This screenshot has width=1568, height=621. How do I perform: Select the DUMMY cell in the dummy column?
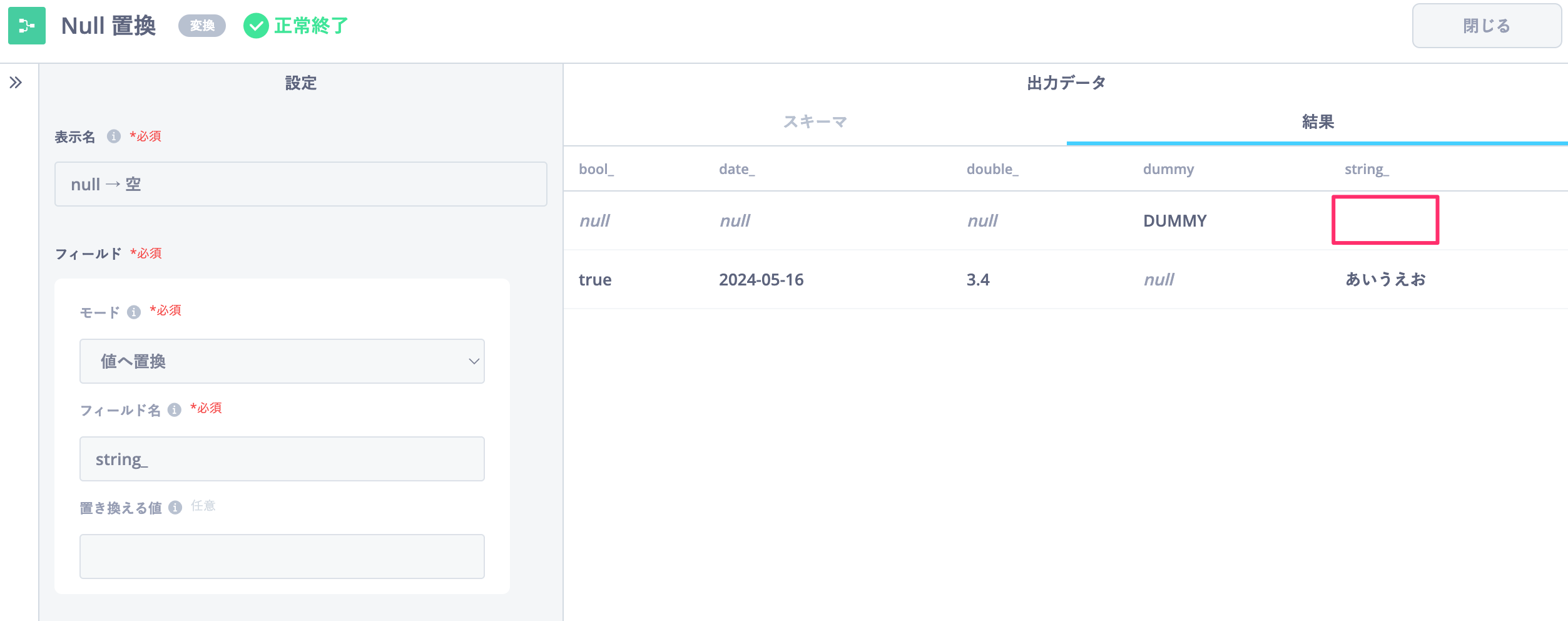(1174, 221)
